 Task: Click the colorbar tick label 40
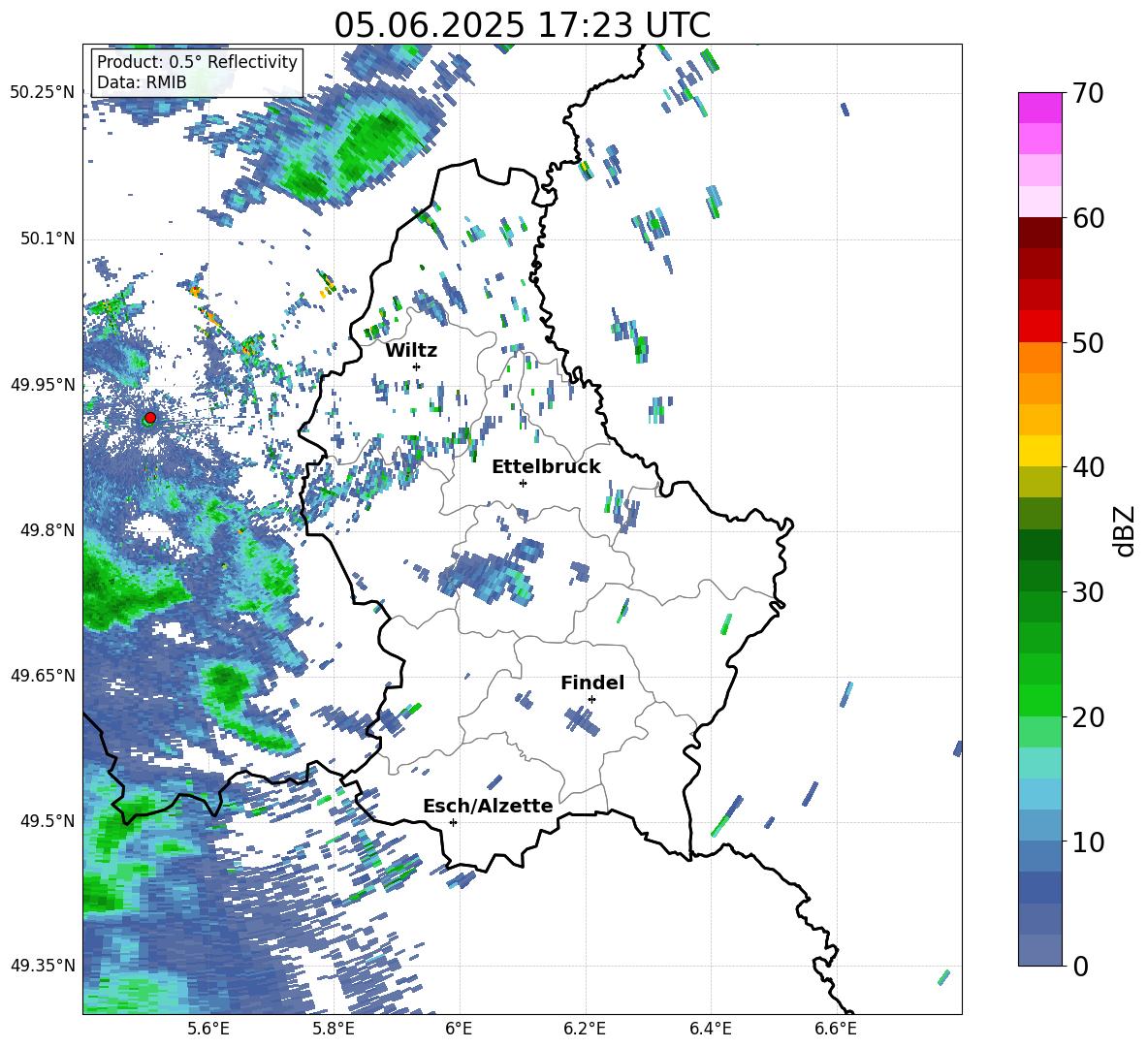click(1088, 467)
